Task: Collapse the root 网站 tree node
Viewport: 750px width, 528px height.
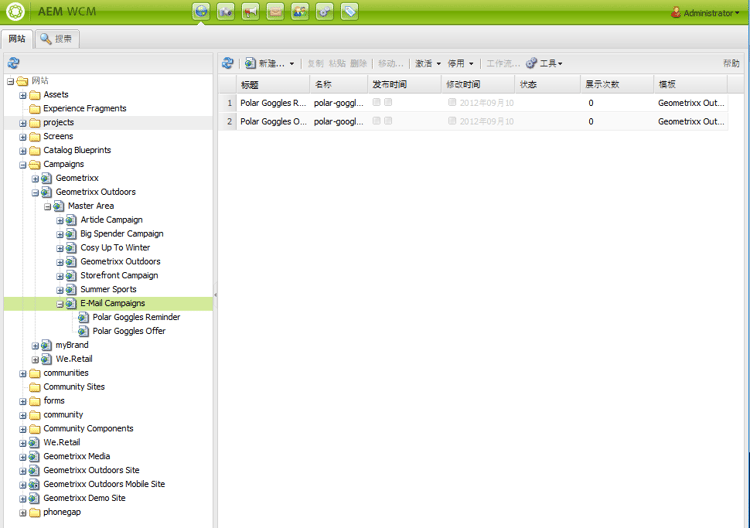Action: [x=10, y=81]
